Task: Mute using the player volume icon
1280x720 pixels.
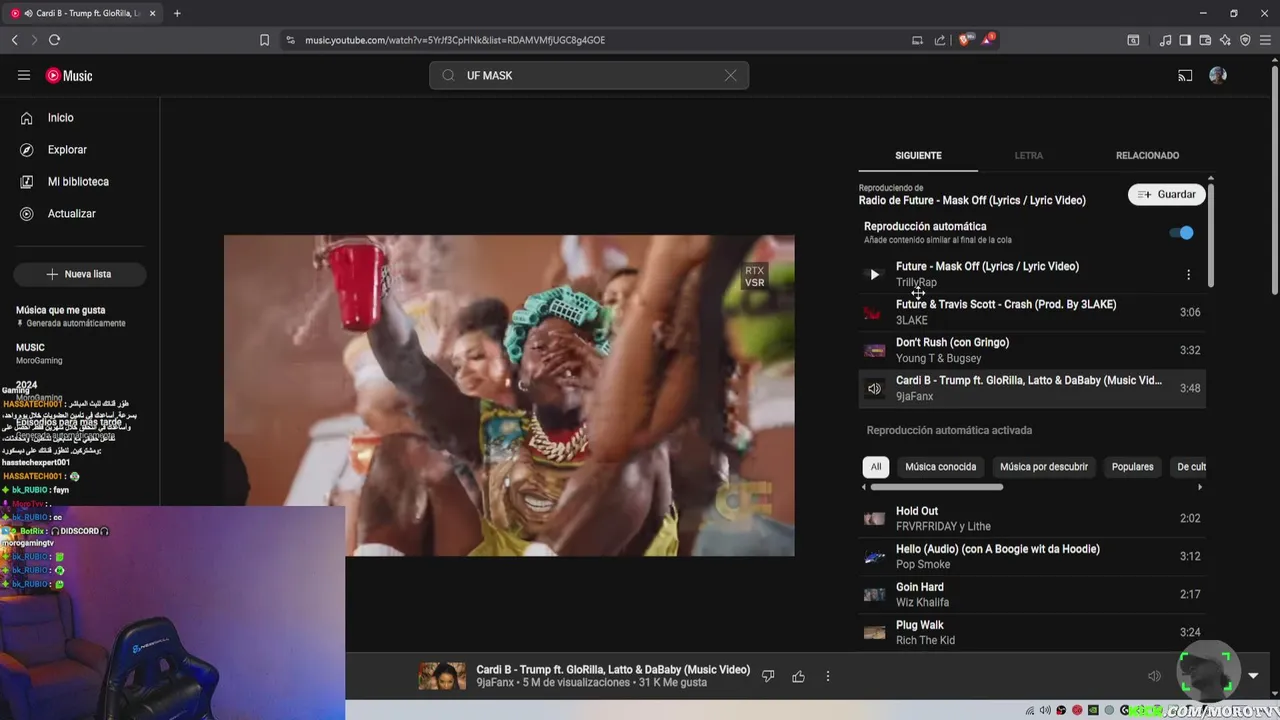Action: [x=1154, y=676]
